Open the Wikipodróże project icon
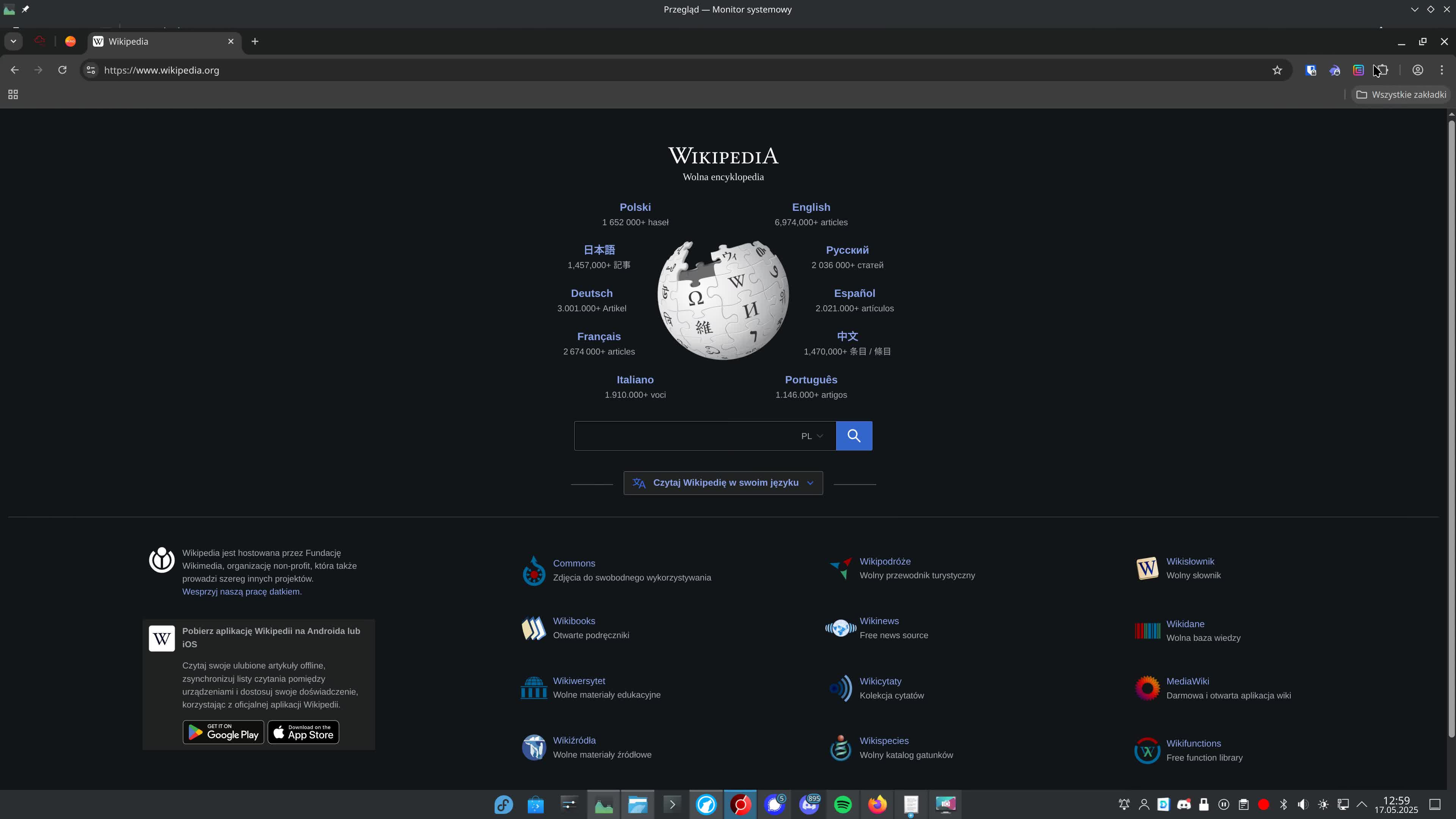The height and width of the screenshot is (819, 1456). tap(841, 568)
